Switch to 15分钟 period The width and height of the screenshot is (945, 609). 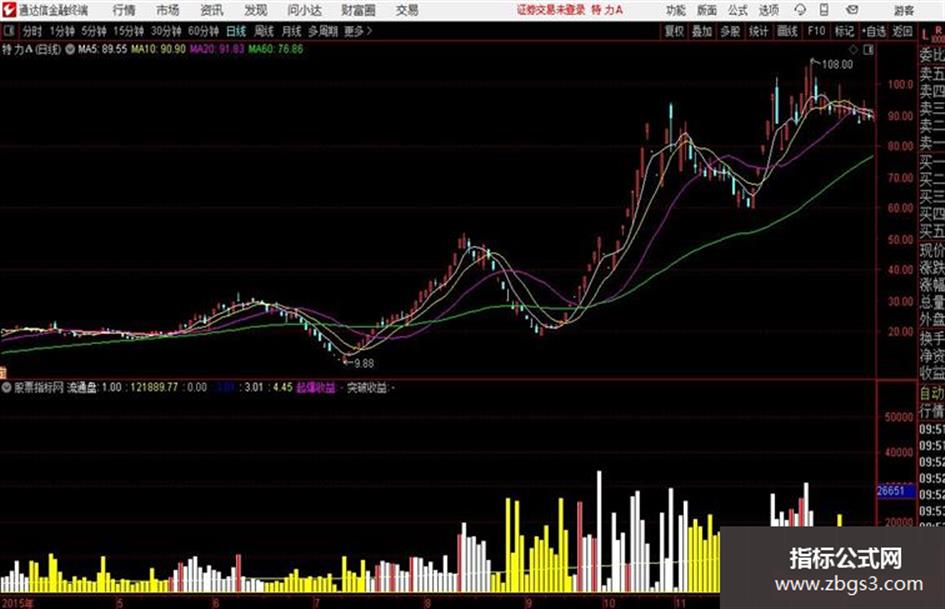click(x=128, y=31)
